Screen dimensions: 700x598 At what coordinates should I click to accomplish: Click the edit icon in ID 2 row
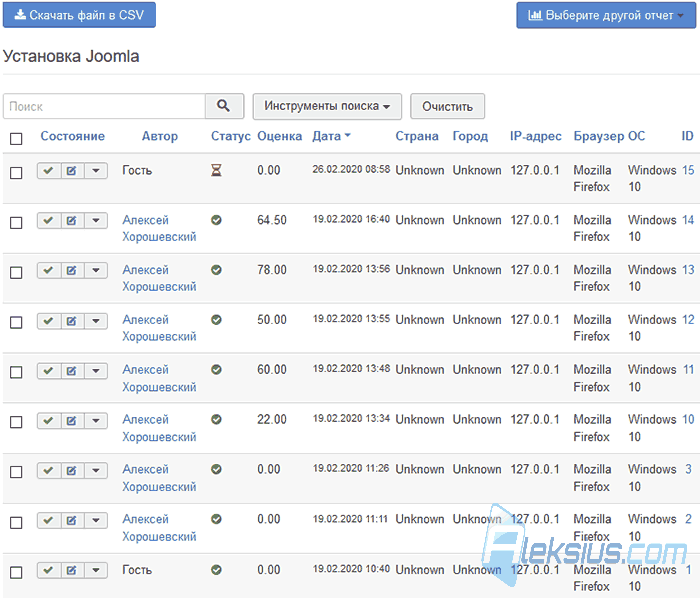tap(72, 520)
